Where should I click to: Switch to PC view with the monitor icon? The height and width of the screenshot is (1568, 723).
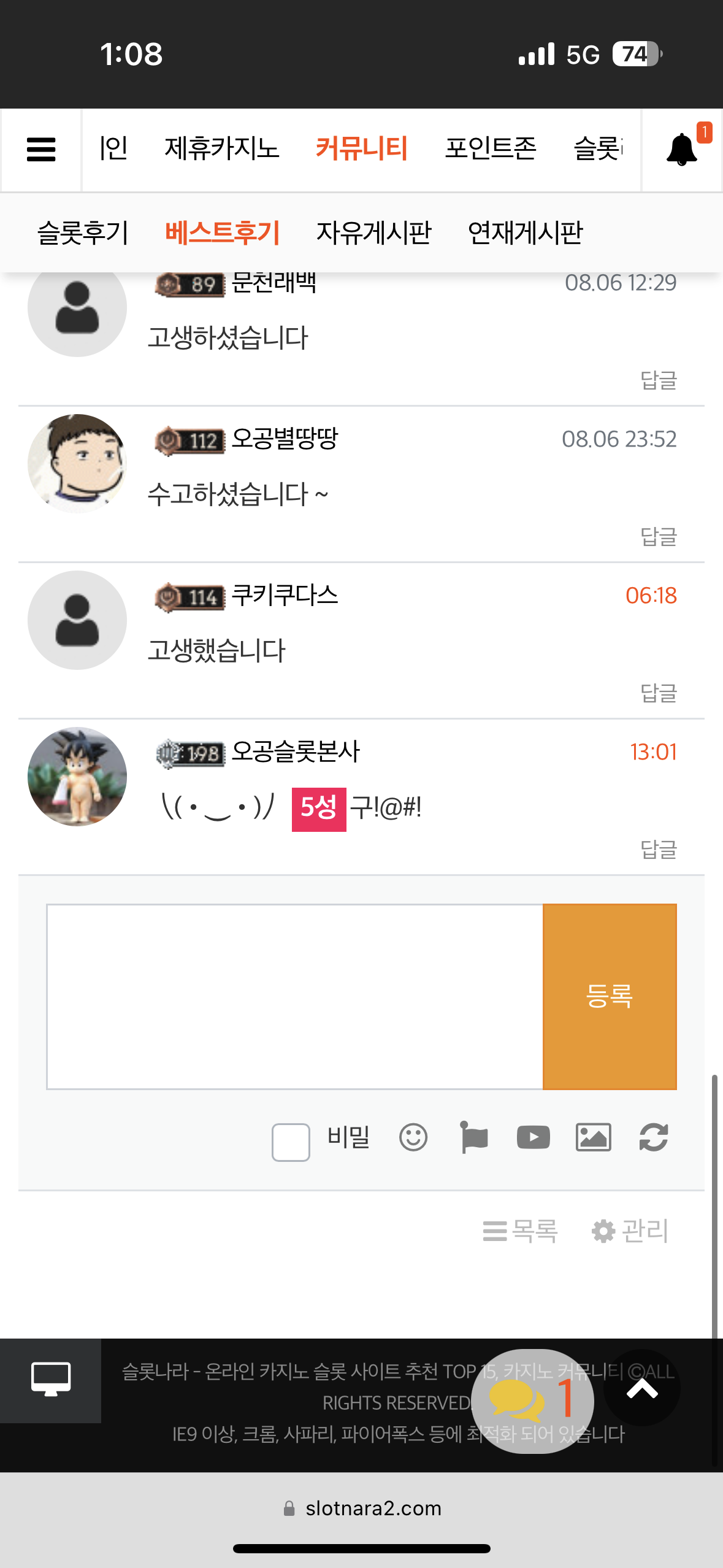(x=51, y=1380)
